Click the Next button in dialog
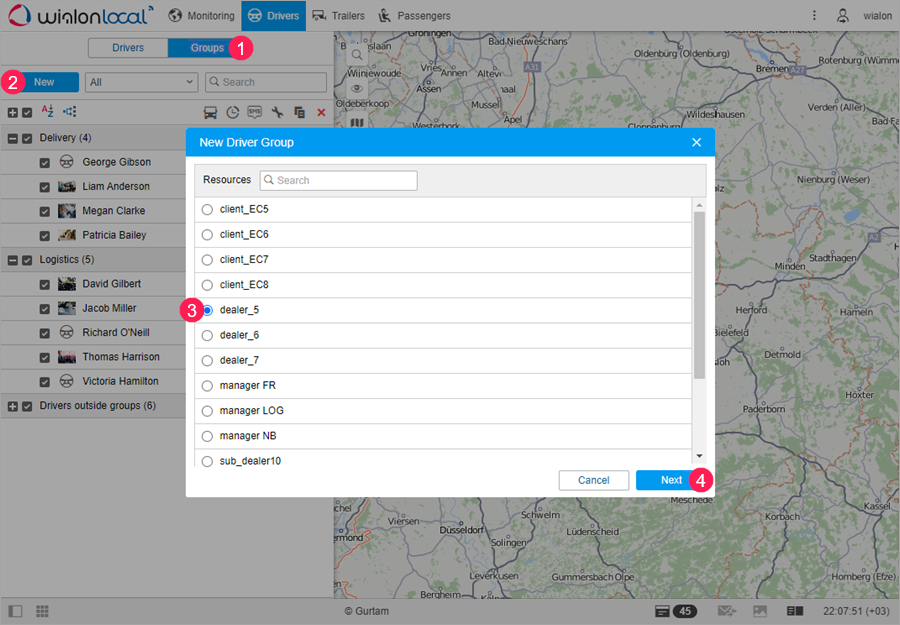This screenshot has height=625, width=900. [671, 480]
